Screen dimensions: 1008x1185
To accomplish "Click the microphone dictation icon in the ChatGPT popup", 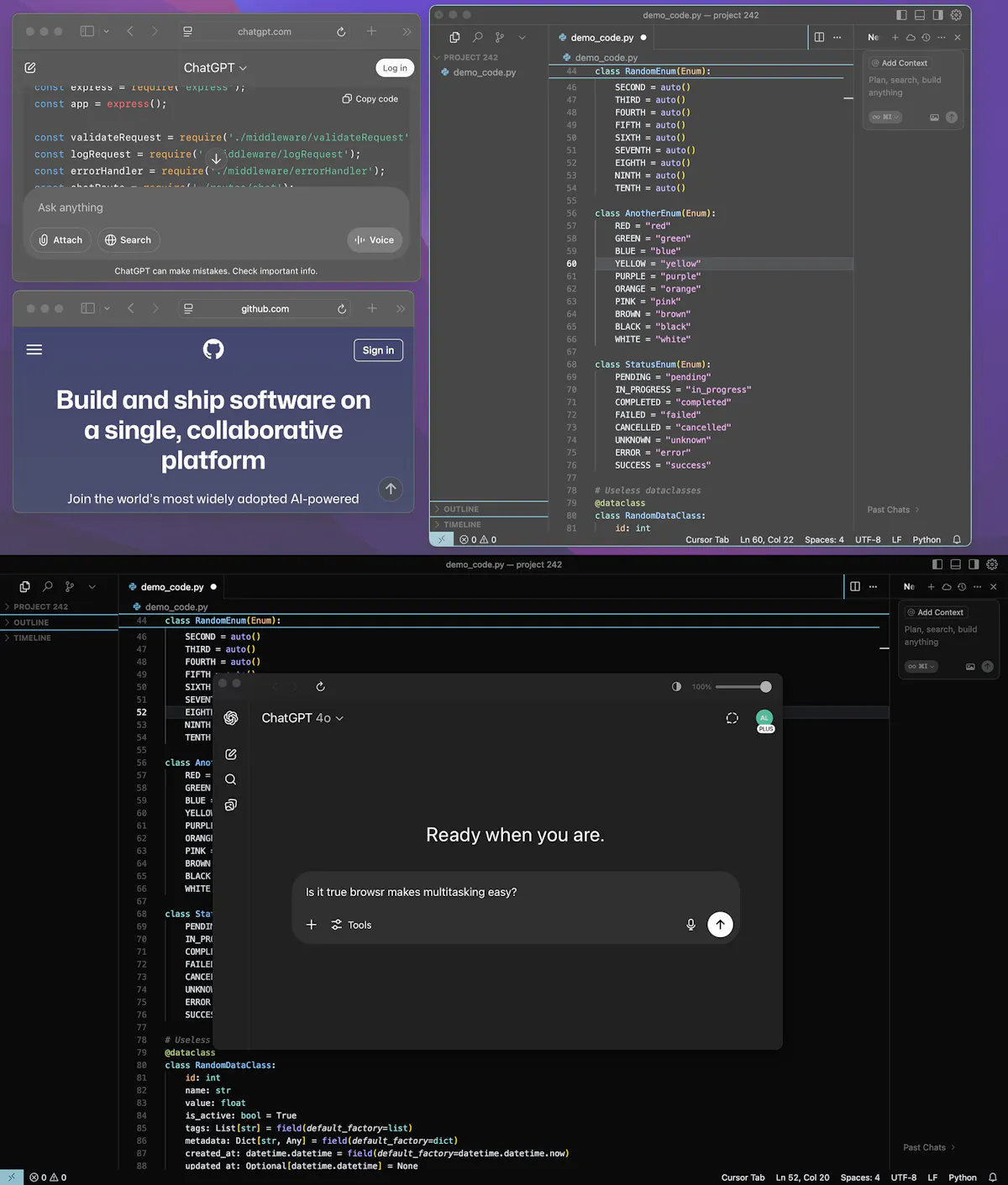I will [x=690, y=925].
